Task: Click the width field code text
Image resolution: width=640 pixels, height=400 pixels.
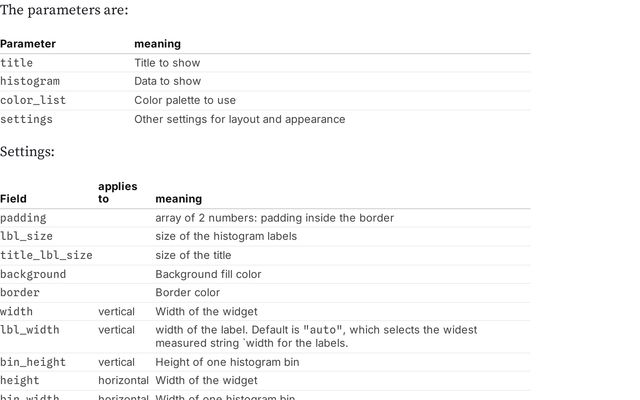Action: (x=16, y=311)
